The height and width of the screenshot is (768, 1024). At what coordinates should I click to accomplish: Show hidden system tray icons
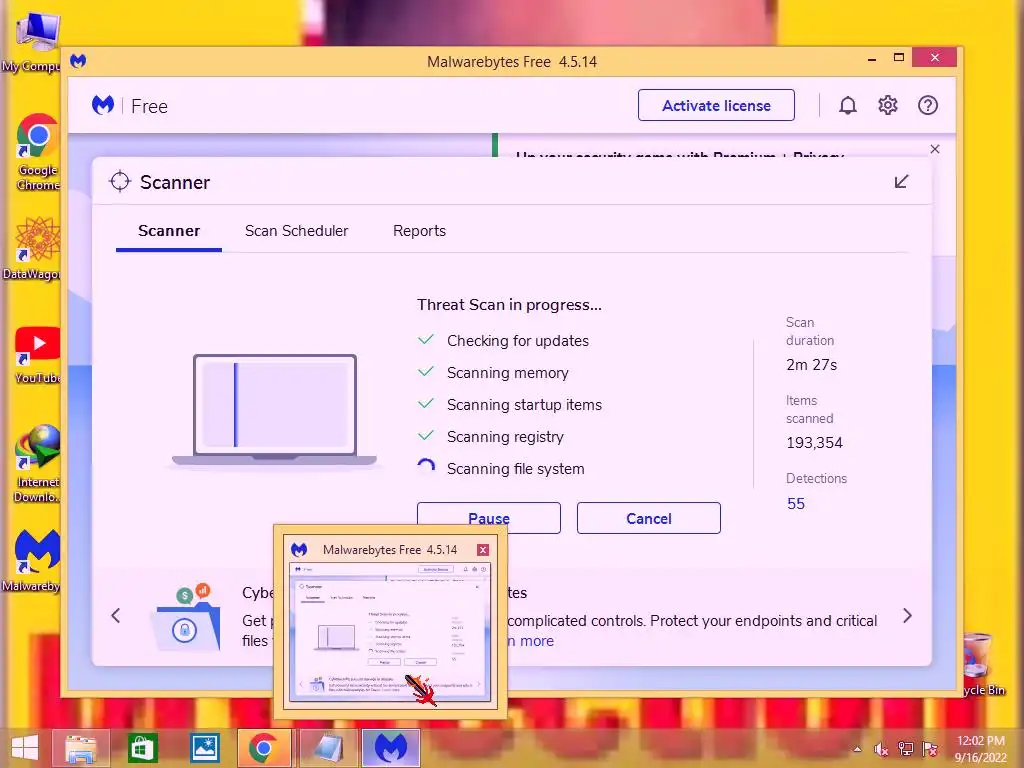(x=857, y=749)
